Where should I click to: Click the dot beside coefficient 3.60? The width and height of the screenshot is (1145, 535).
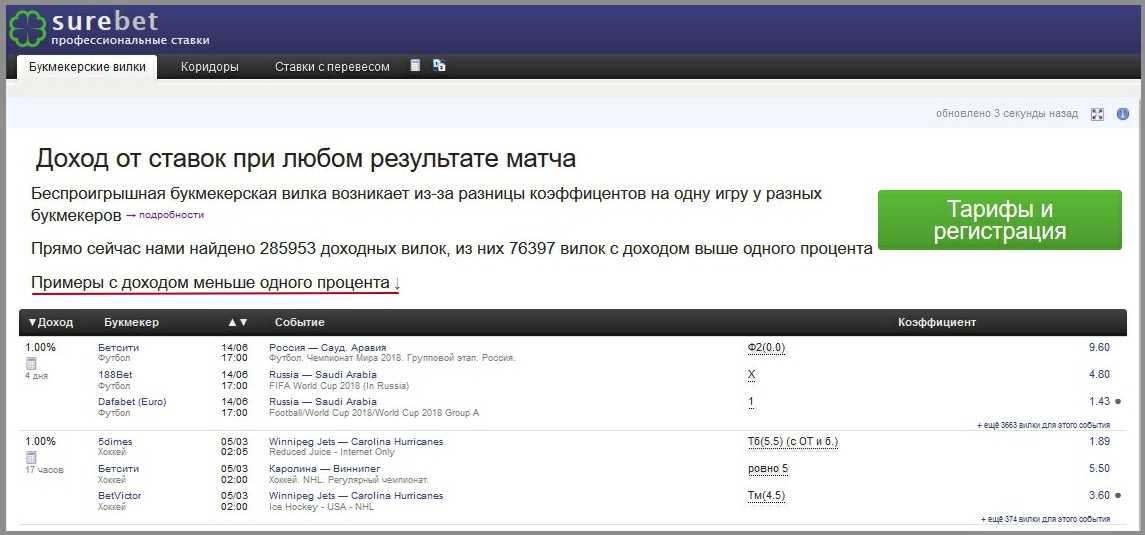point(1118,496)
